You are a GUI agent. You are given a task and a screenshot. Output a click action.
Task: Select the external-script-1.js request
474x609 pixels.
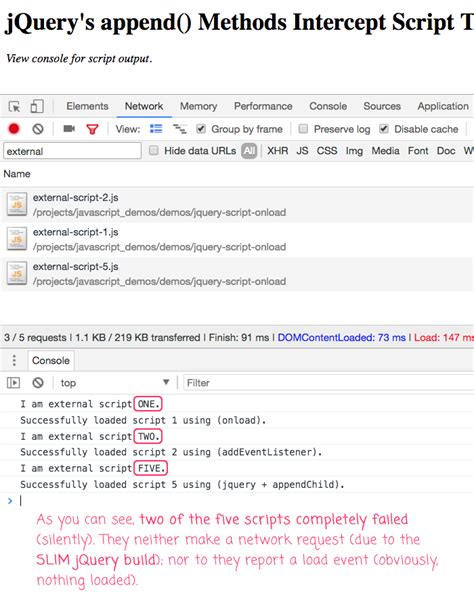pos(237,239)
